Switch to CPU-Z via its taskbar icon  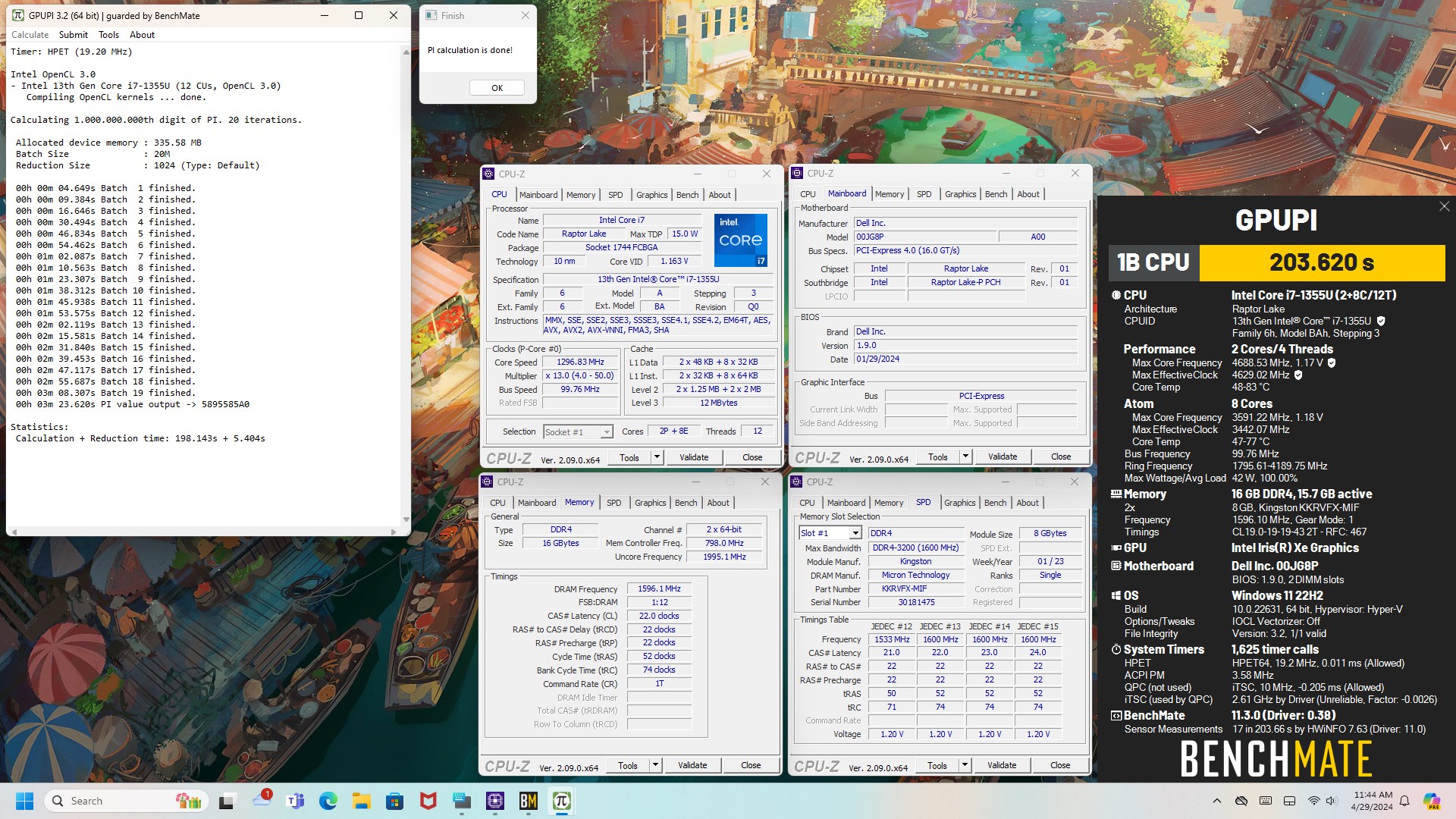[495, 801]
